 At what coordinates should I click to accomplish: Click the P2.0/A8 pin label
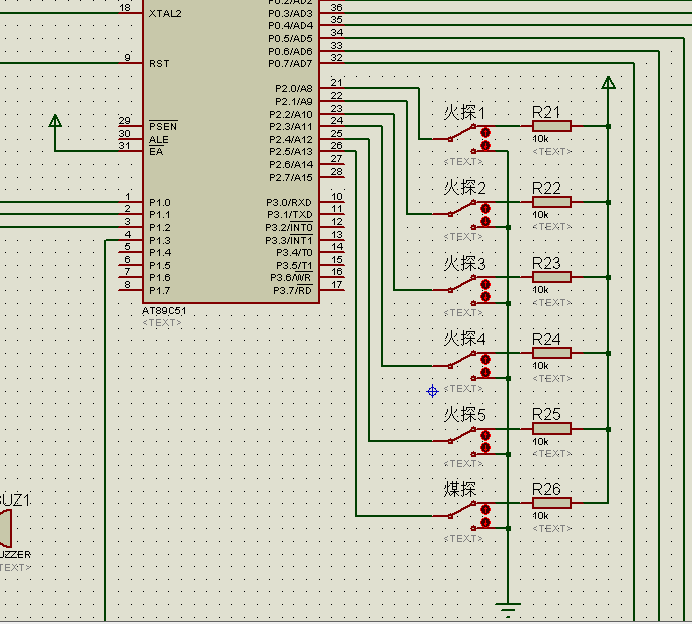[293, 89]
